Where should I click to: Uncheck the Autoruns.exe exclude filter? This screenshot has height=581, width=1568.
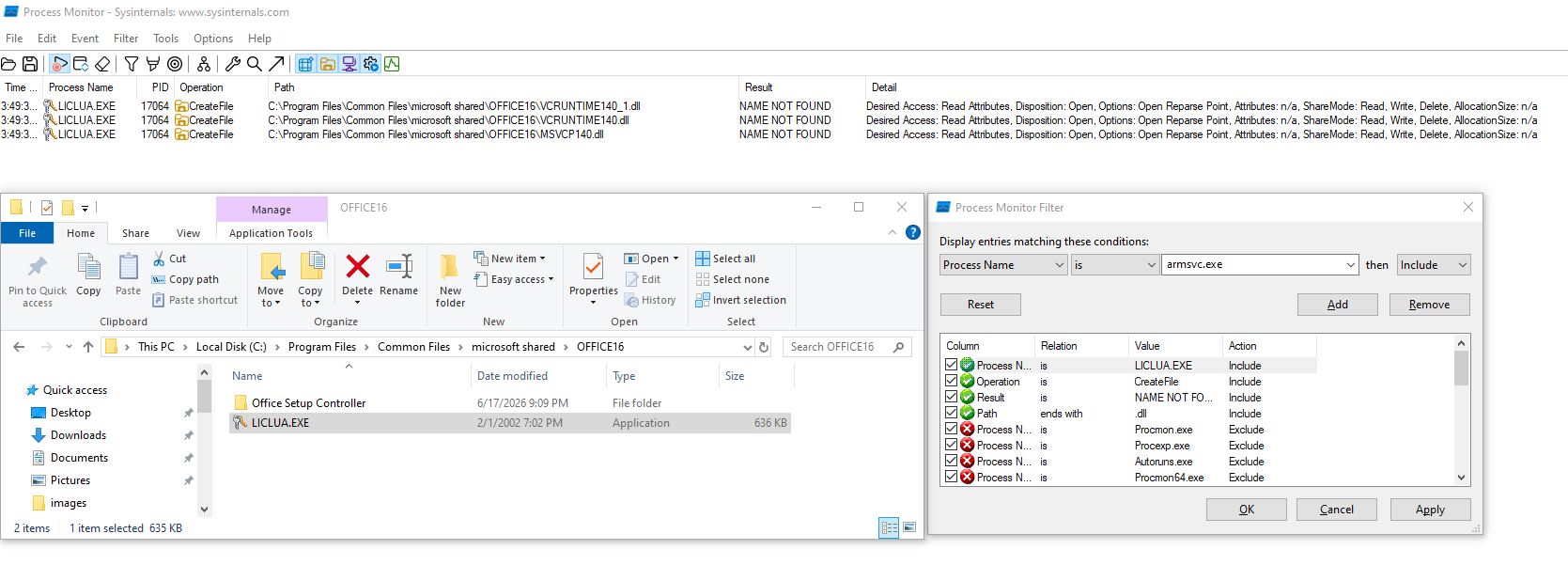(951, 461)
